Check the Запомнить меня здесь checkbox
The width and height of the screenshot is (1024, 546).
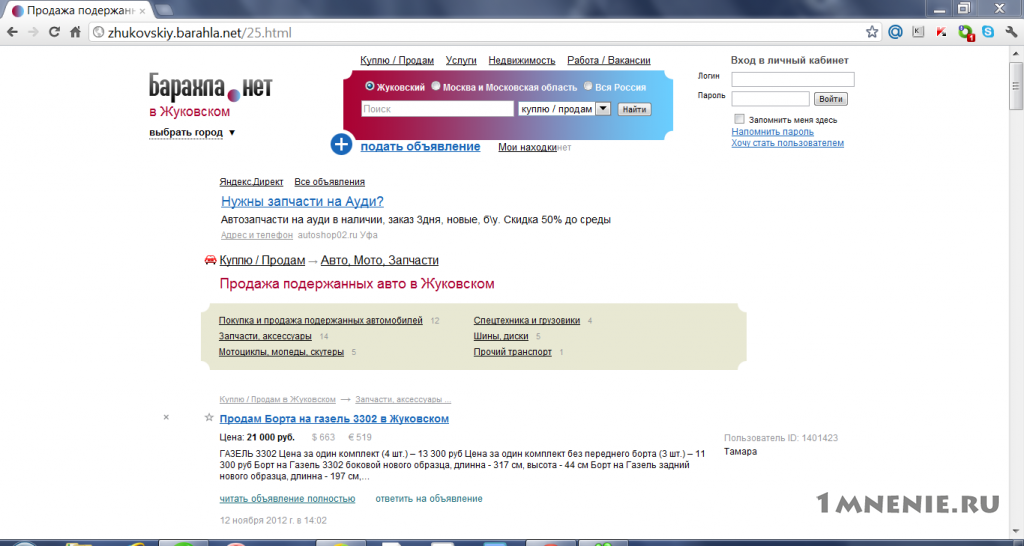click(739, 119)
